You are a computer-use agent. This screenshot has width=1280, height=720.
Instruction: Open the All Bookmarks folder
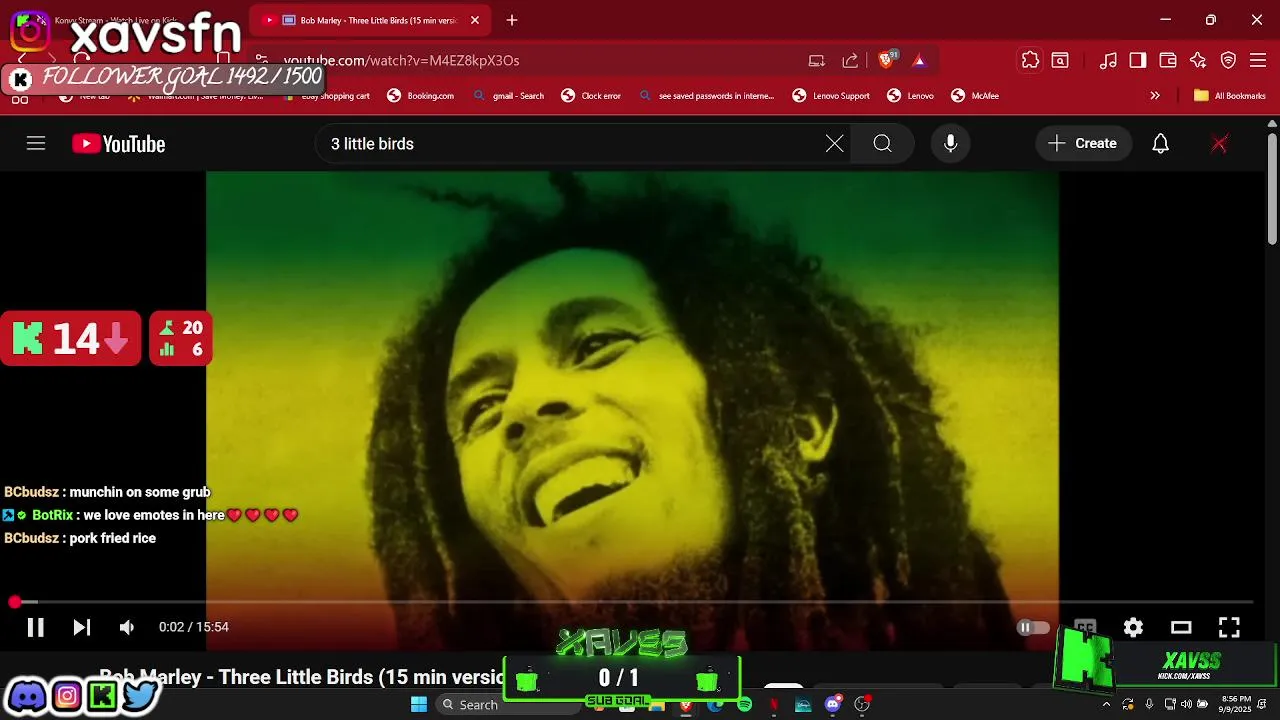click(x=1229, y=96)
